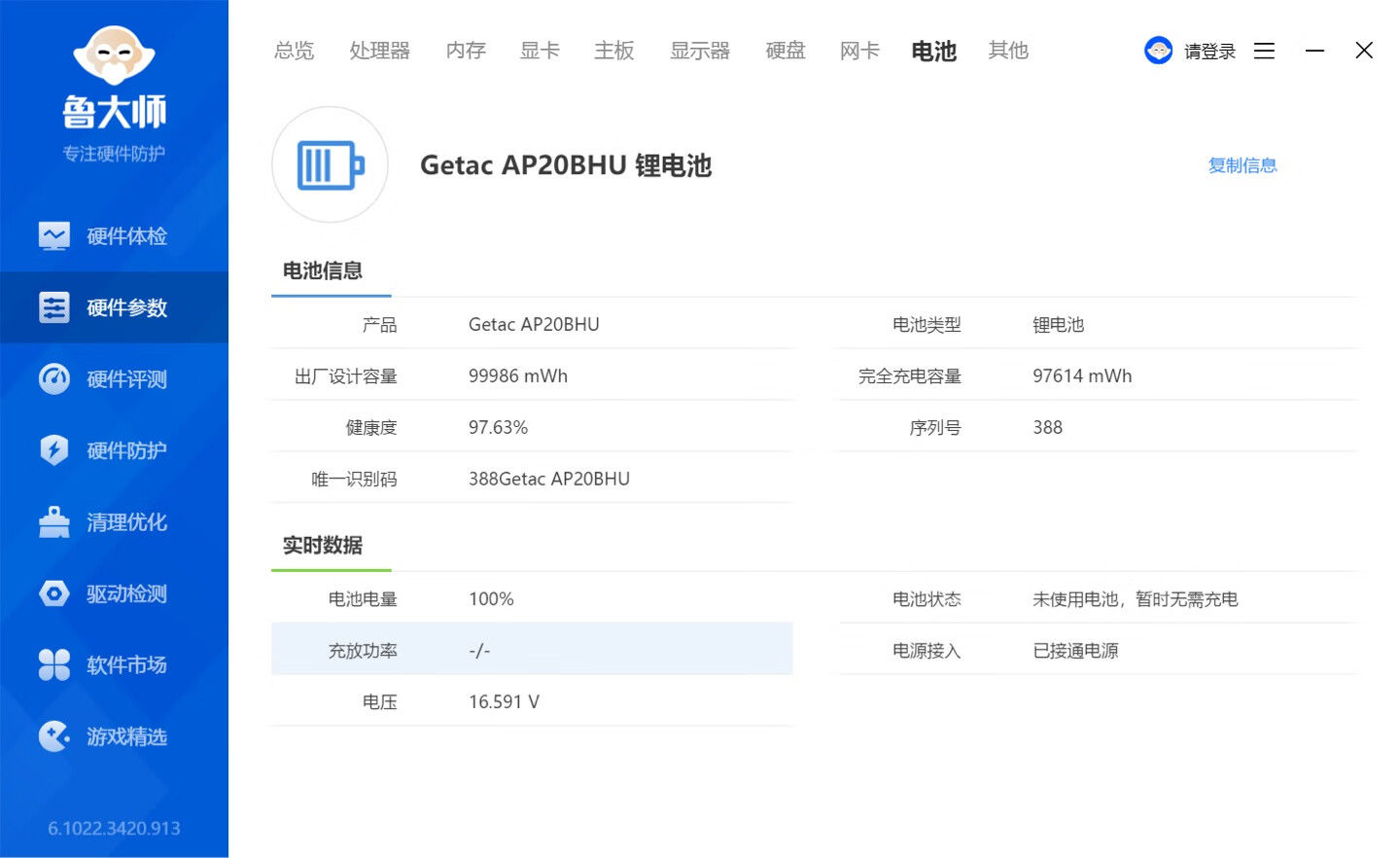
Task: Open 软件市场 via the four-petal icon
Action: click(x=53, y=665)
